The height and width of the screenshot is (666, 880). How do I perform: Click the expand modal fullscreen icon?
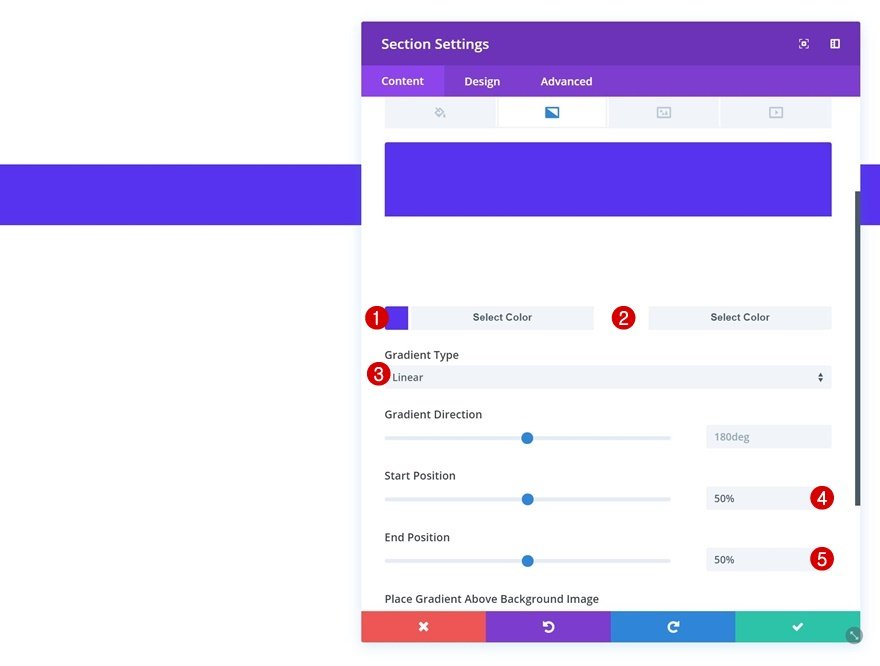804,44
